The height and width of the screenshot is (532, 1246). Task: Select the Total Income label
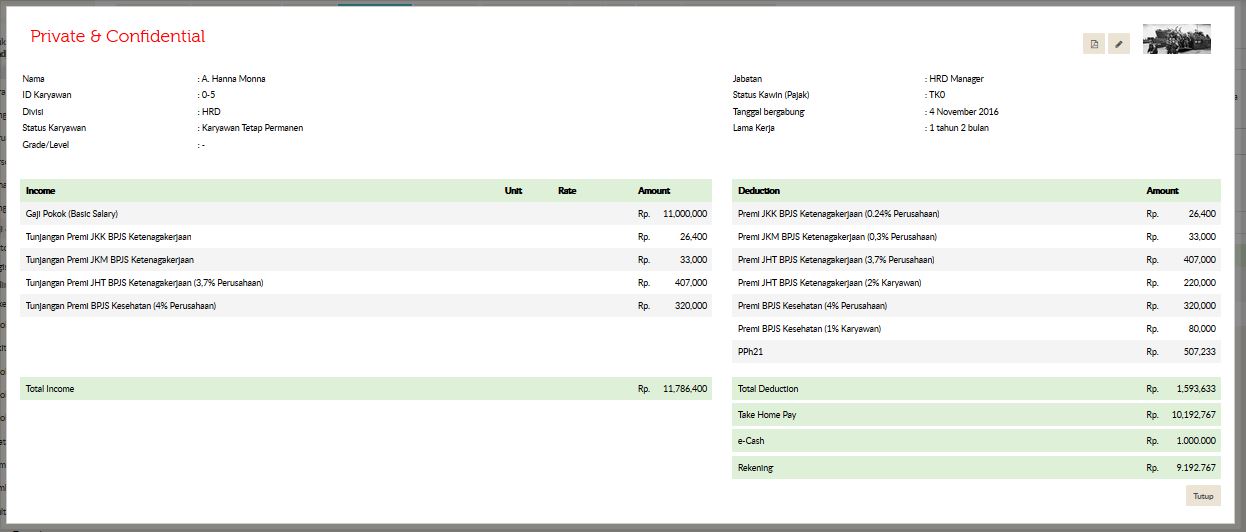50,389
